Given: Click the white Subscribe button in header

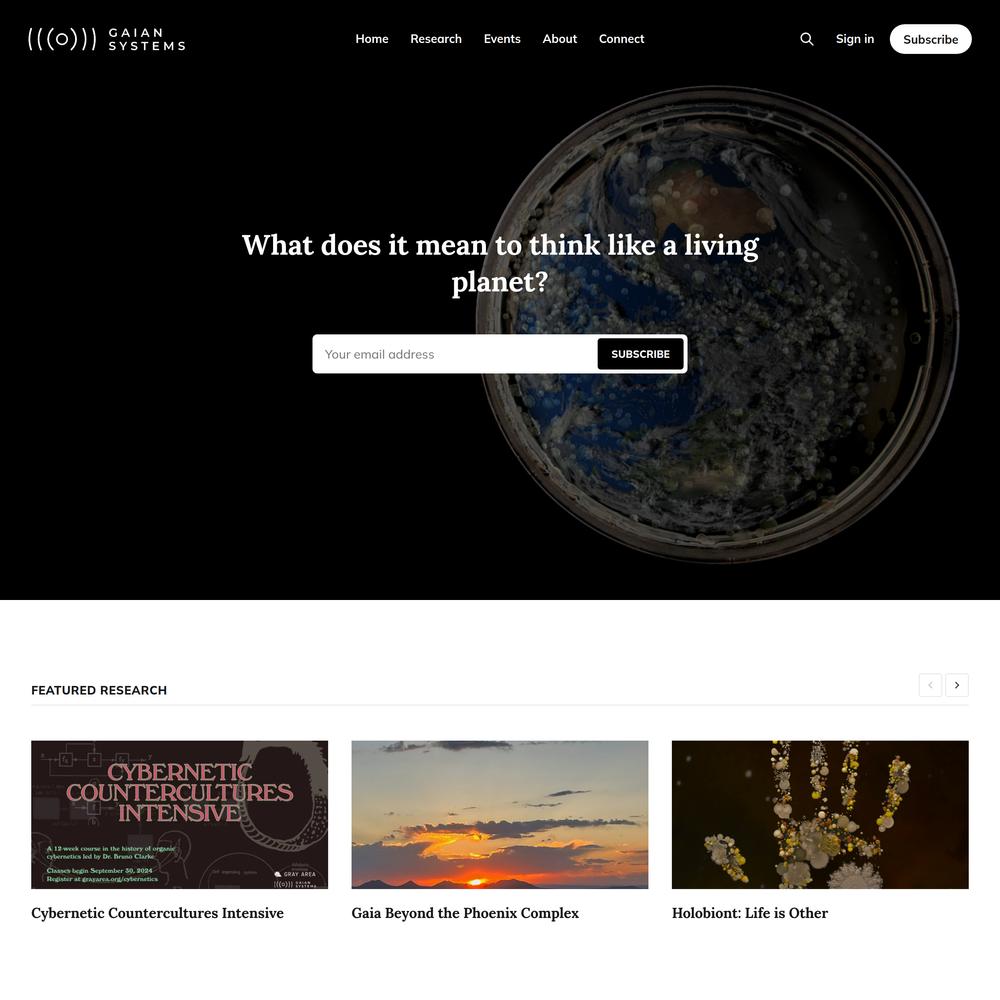Looking at the screenshot, I should coord(930,39).
